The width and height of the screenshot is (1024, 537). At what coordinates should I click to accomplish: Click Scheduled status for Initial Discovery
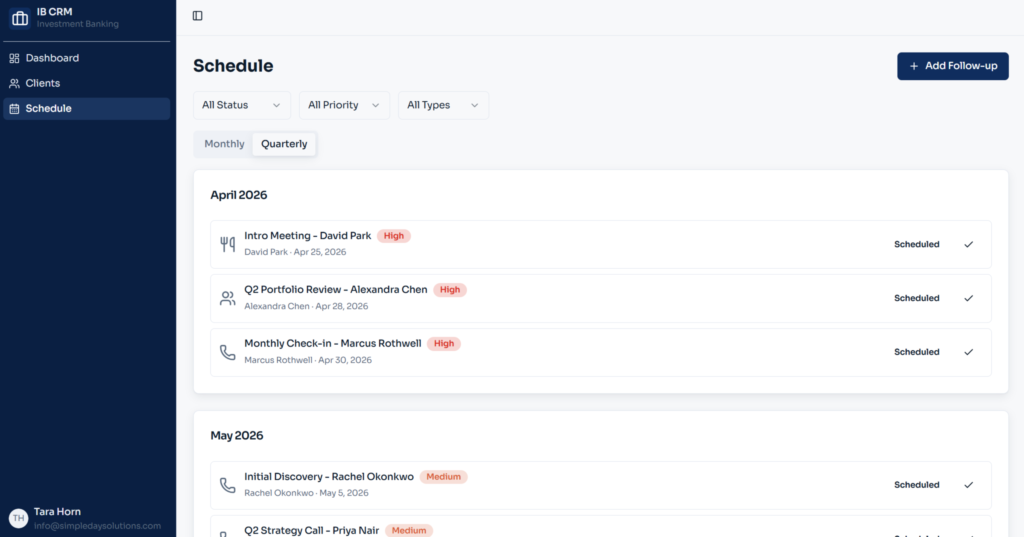tap(916, 485)
